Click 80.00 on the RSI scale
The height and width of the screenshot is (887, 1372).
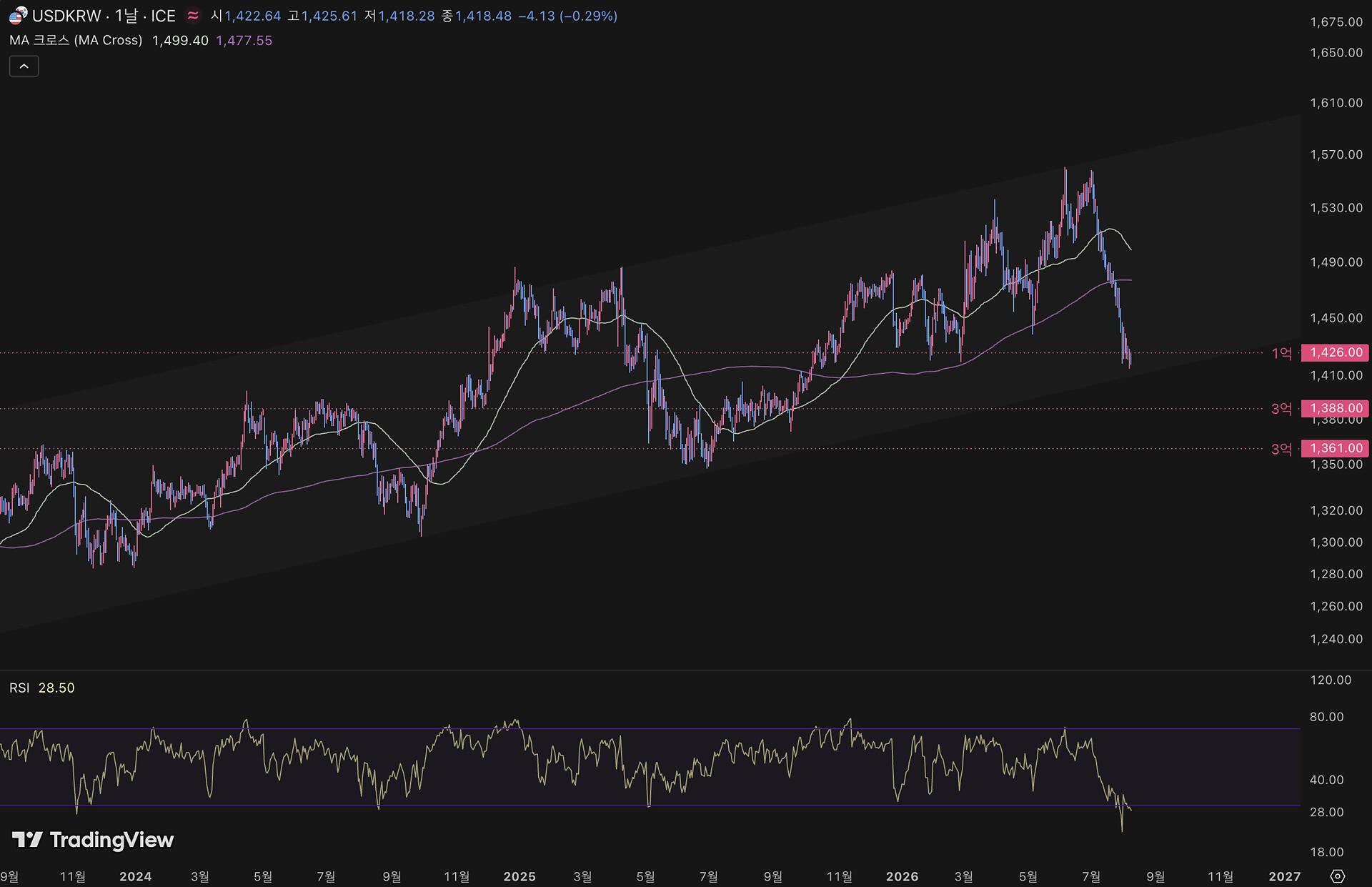click(1327, 717)
